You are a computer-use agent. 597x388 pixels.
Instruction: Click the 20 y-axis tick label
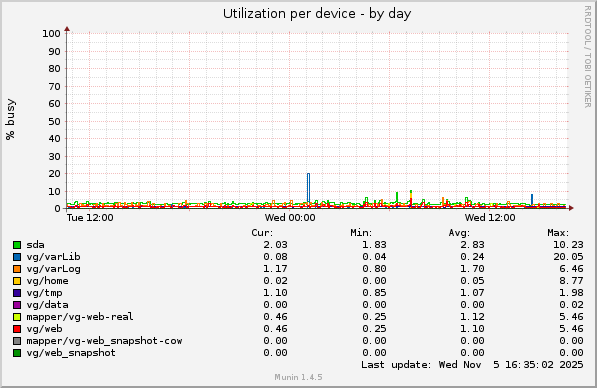click(x=54, y=174)
